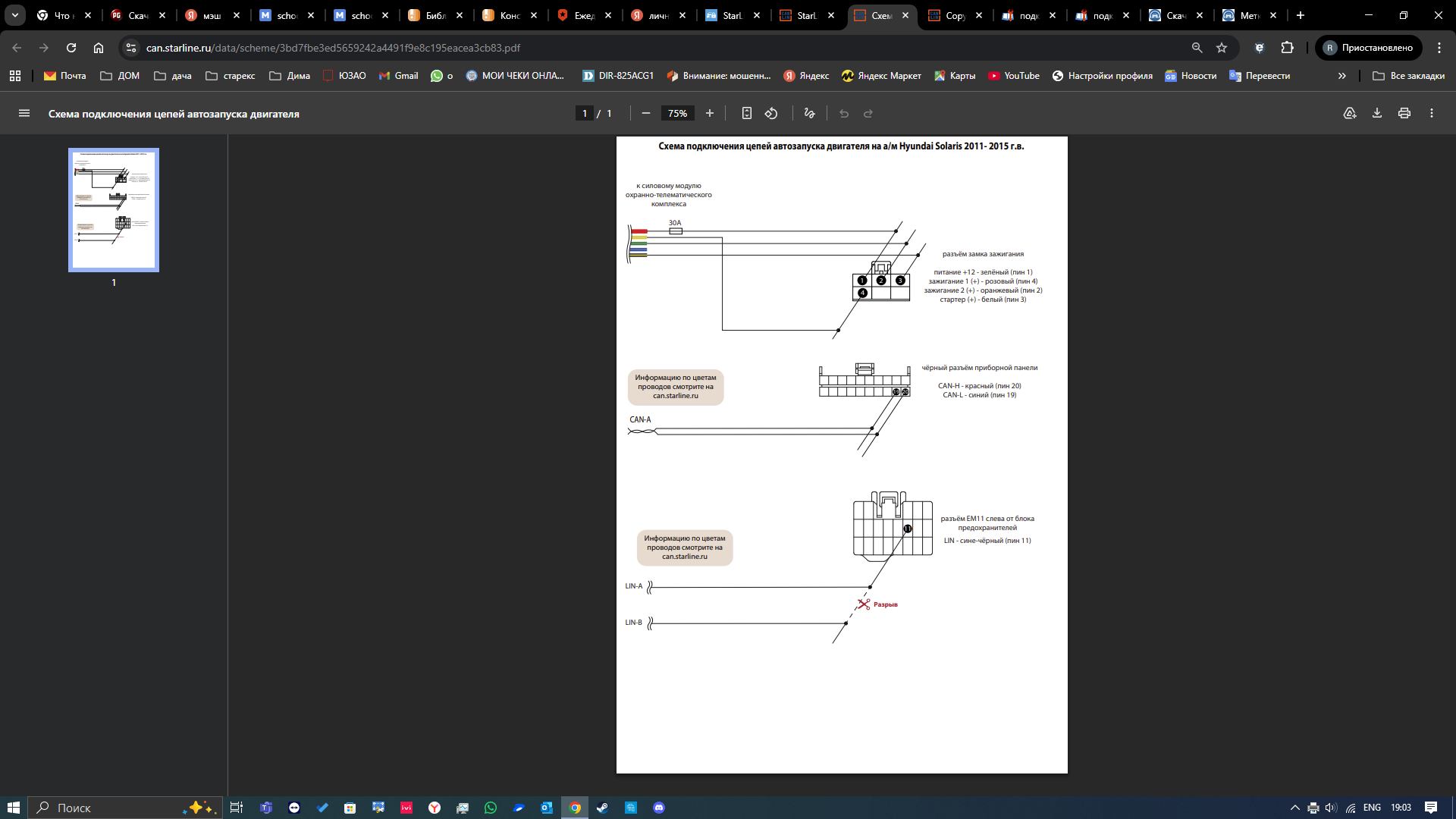
Task: Open the YouTube bookmark
Action: (x=1014, y=76)
